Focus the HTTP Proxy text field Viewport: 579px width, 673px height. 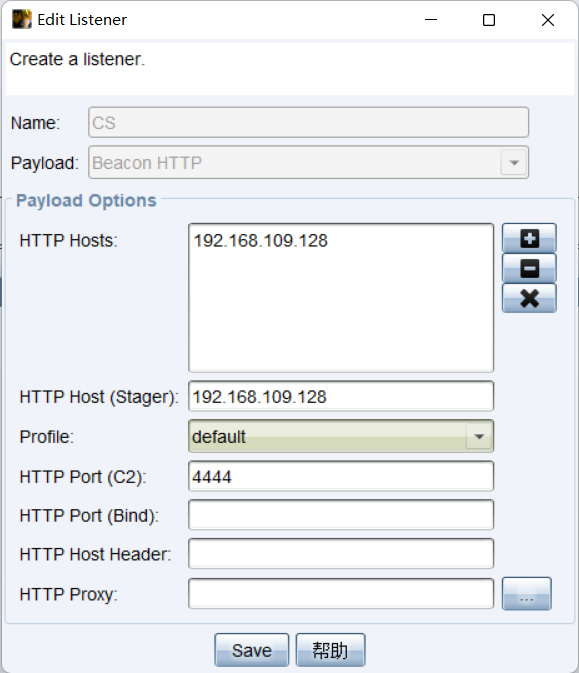click(341, 594)
